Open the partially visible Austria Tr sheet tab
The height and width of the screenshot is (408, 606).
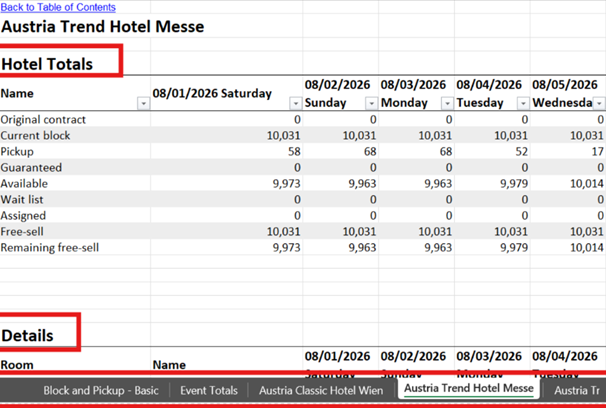[577, 390]
